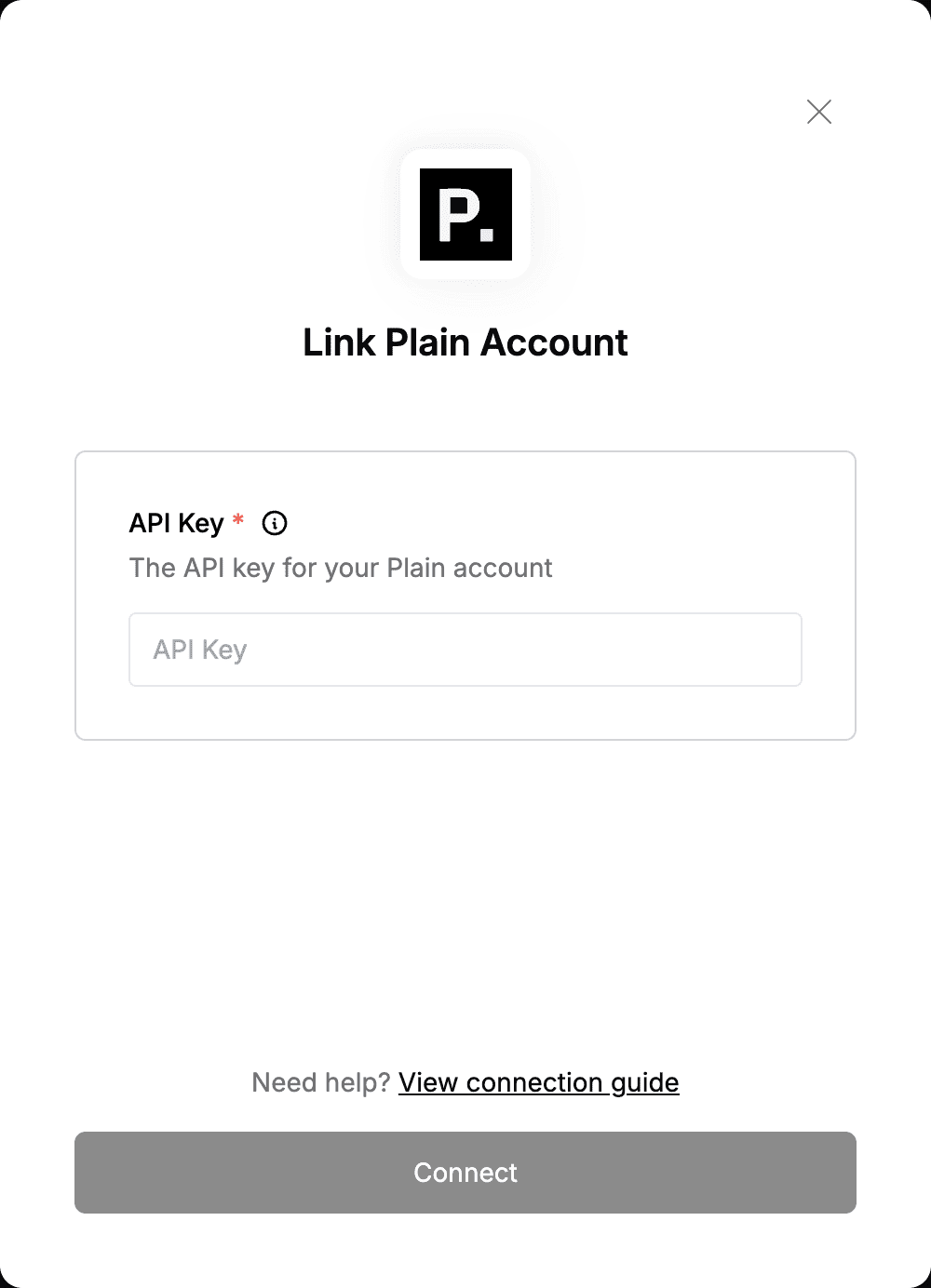Click the Plain 'P.' logo icon
The height and width of the screenshot is (1288, 931).
(465, 214)
